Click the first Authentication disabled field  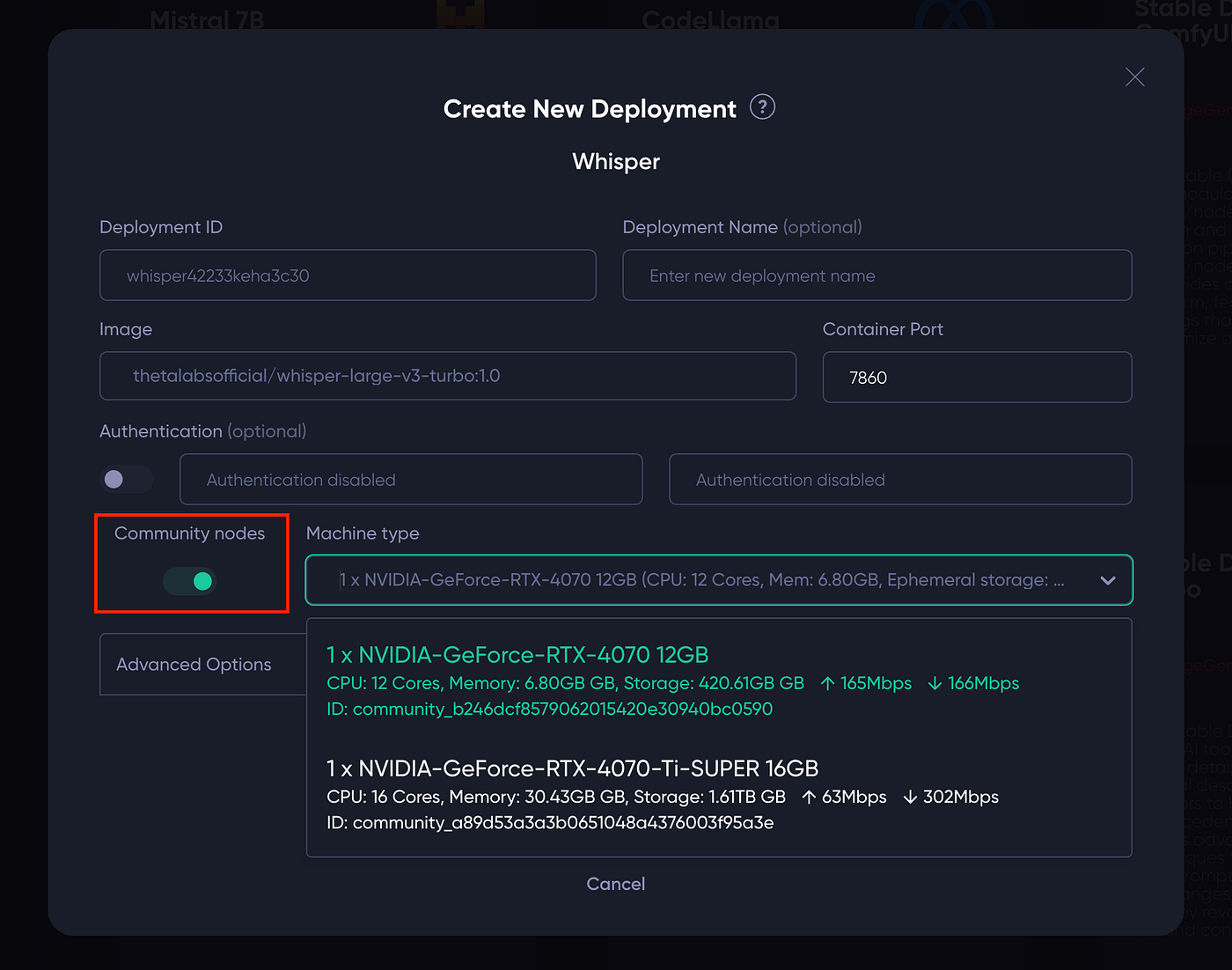coord(411,480)
